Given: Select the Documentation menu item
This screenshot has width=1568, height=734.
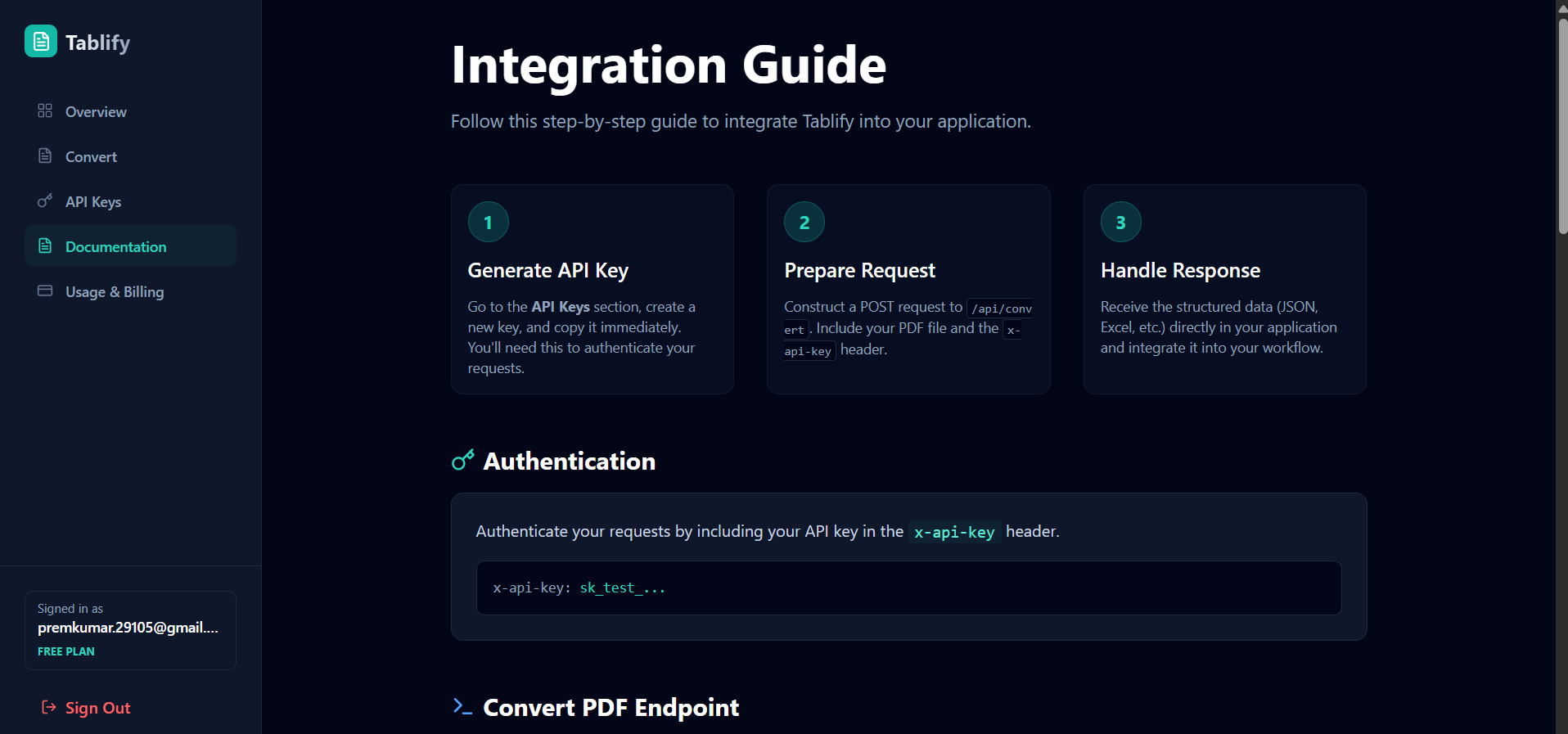Looking at the screenshot, I should (131, 246).
